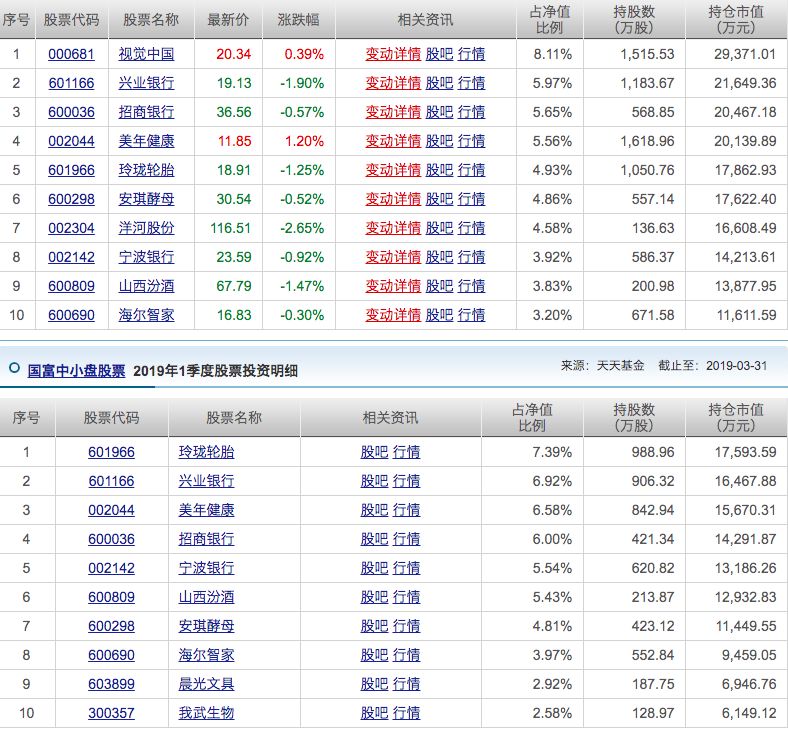
Task: Open 变动详情 for 视觉中国 row
Action: [393, 54]
